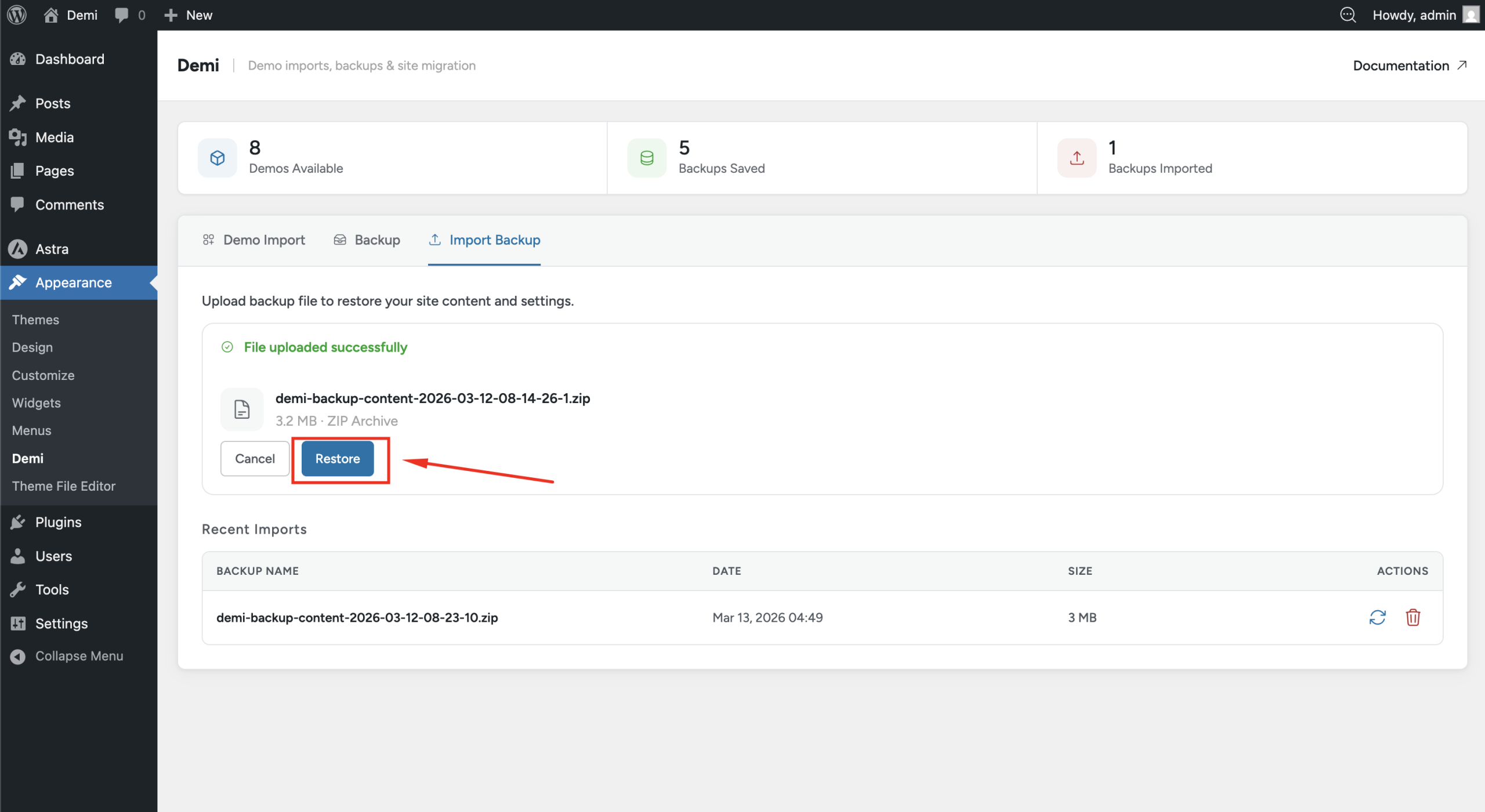The width and height of the screenshot is (1485, 812).
Task: Click the Backups Imported upload icon
Action: 1077,158
